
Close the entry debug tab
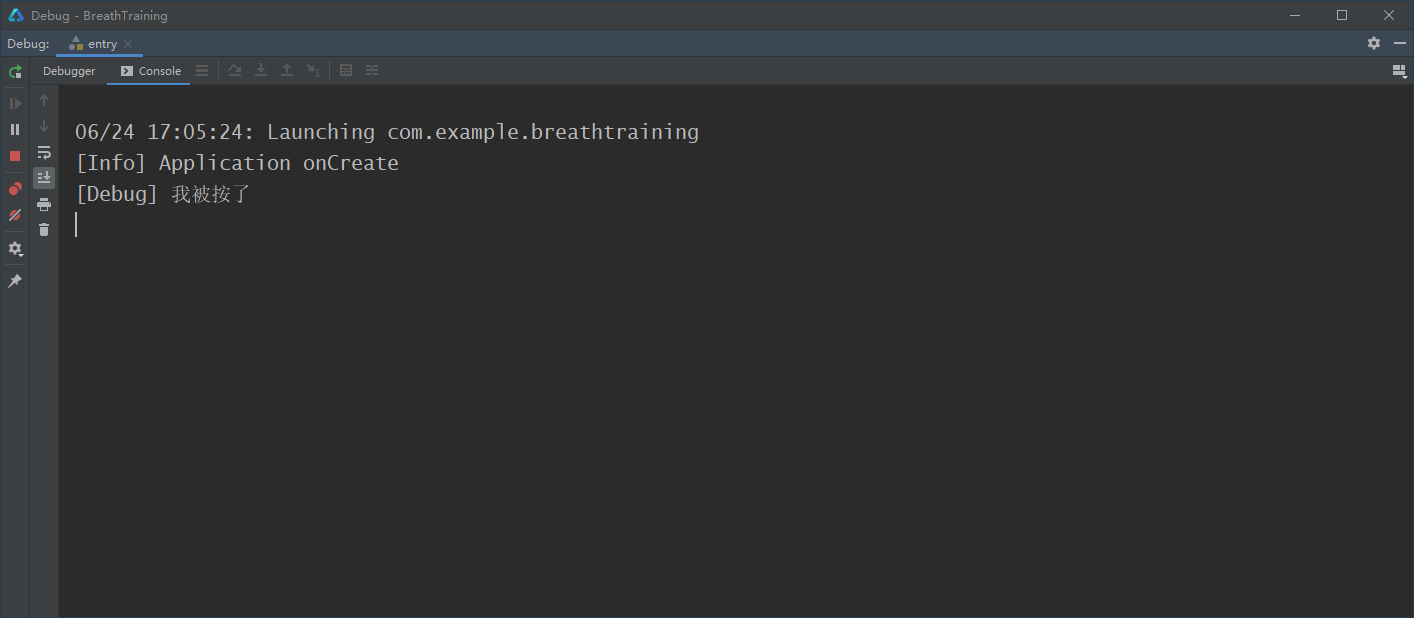128,44
